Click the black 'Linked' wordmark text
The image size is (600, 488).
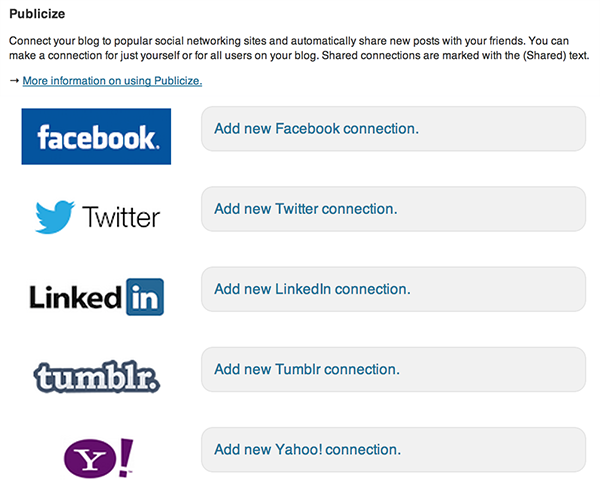tap(76, 297)
